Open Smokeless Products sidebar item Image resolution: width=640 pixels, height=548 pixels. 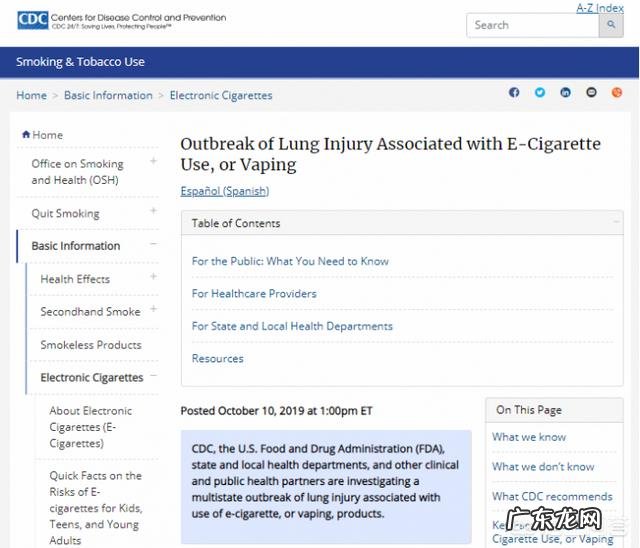click(91, 345)
